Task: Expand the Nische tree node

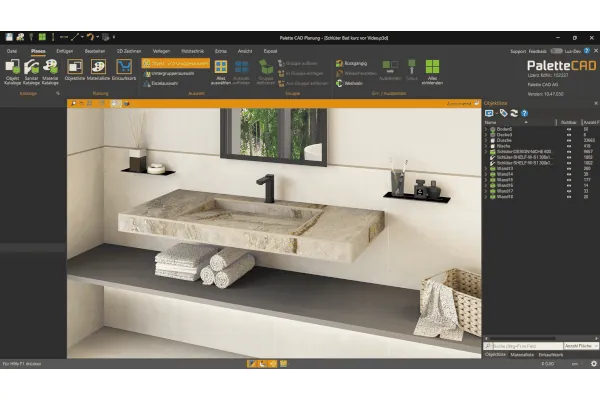Action: (x=486, y=146)
